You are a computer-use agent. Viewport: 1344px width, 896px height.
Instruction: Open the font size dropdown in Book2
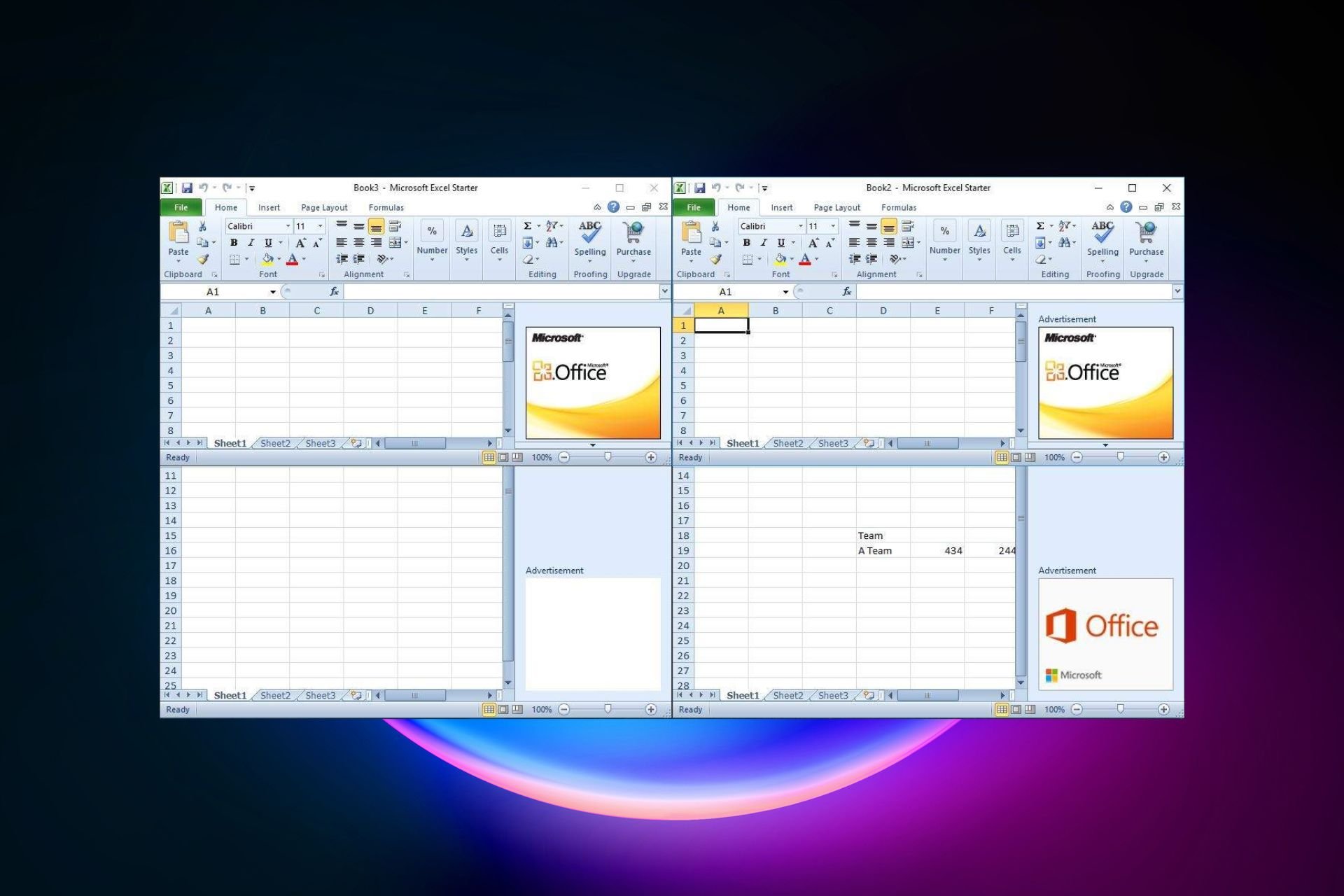[x=833, y=226]
